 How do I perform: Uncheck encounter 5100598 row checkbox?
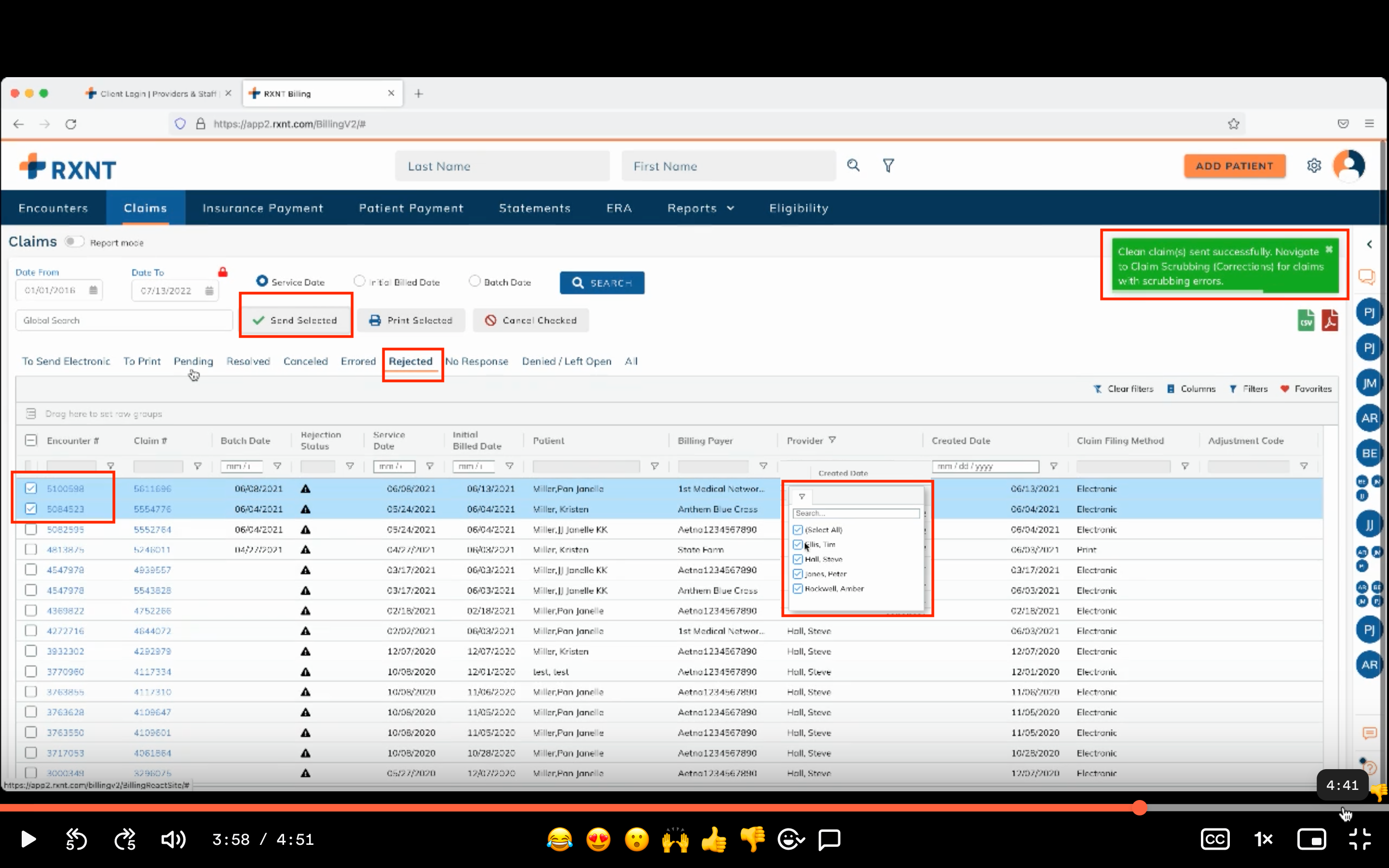[31, 488]
